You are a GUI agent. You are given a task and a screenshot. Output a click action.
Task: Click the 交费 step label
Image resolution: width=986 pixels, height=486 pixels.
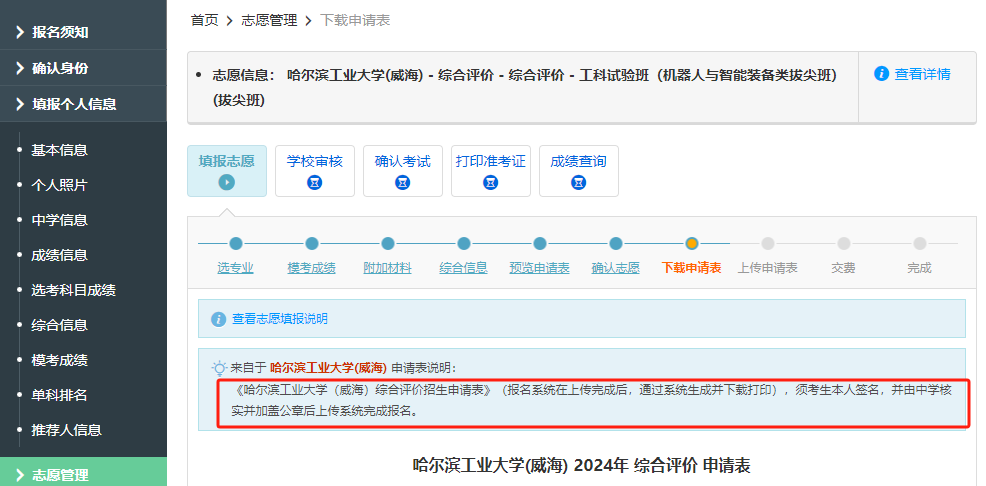(x=844, y=268)
